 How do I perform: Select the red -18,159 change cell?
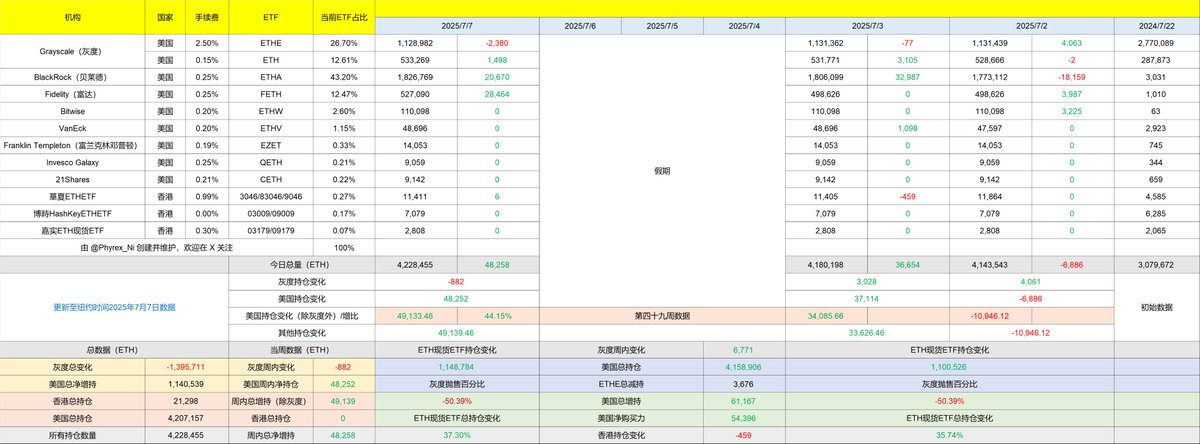pyautogui.click(x=1071, y=76)
